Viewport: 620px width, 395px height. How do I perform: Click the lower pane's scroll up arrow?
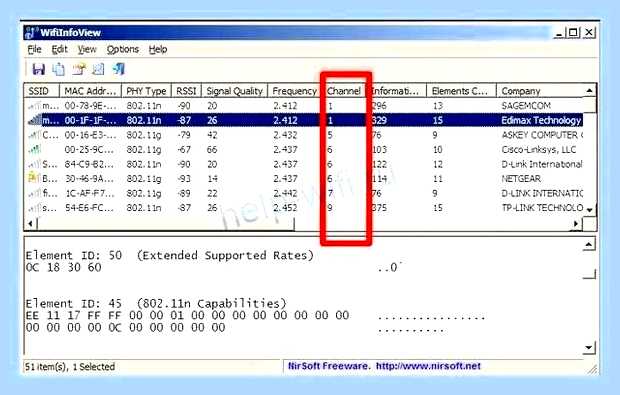pos(589,245)
